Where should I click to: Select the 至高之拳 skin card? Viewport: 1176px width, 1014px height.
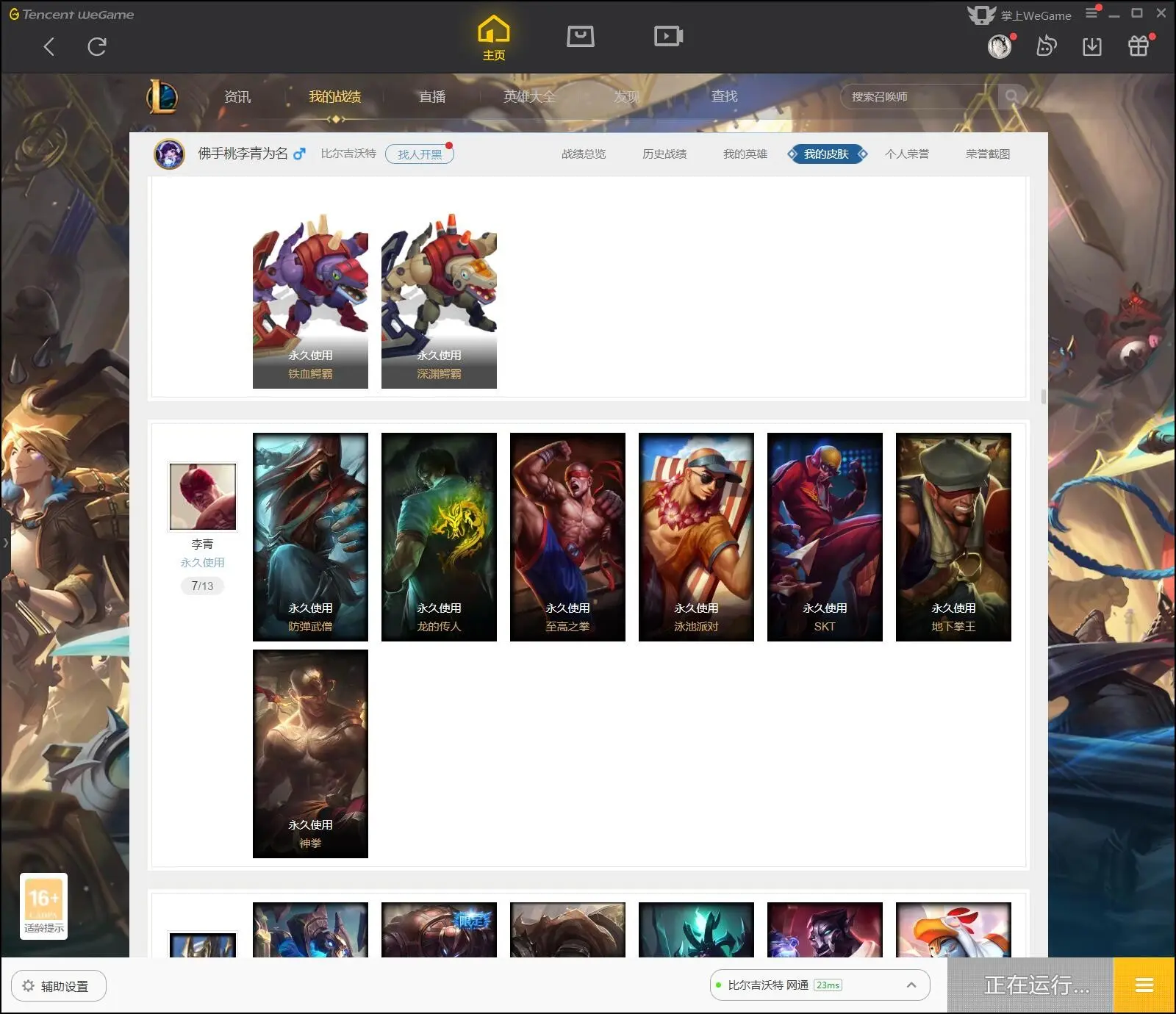tap(567, 537)
